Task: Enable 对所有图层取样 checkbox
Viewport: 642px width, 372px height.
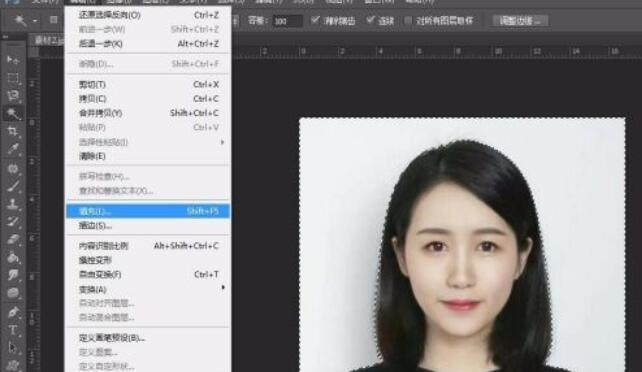Action: tap(408, 20)
